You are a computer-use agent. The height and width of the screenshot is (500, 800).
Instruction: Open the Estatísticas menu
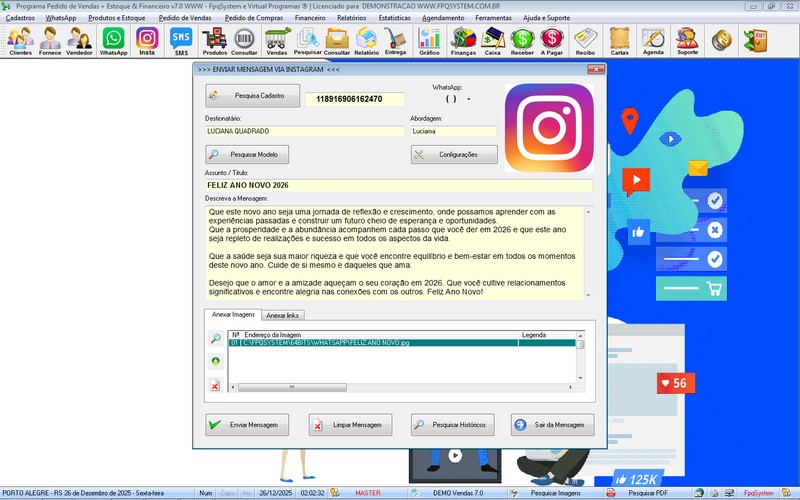click(394, 18)
